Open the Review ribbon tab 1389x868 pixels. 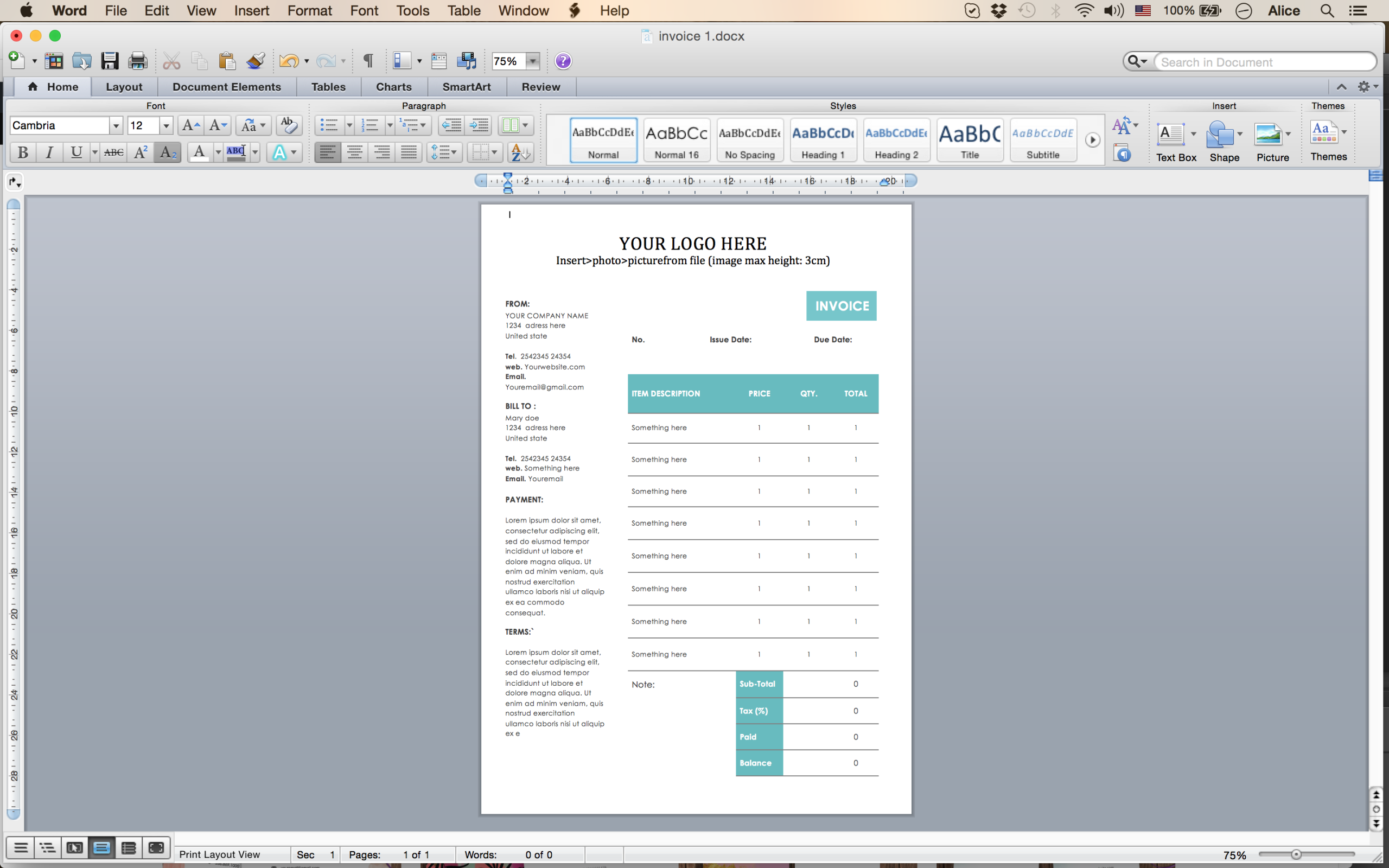coord(540,87)
